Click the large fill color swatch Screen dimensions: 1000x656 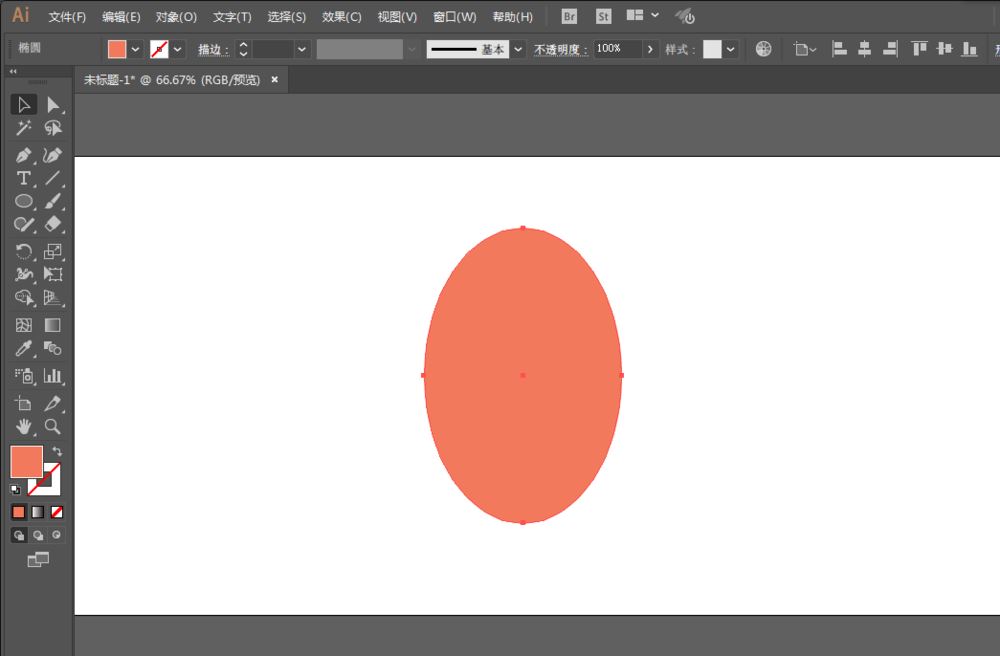point(26,461)
